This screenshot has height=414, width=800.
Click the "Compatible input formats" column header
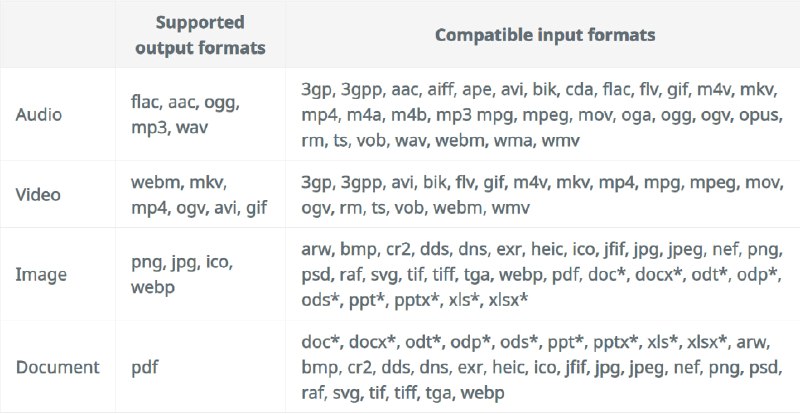tap(545, 34)
